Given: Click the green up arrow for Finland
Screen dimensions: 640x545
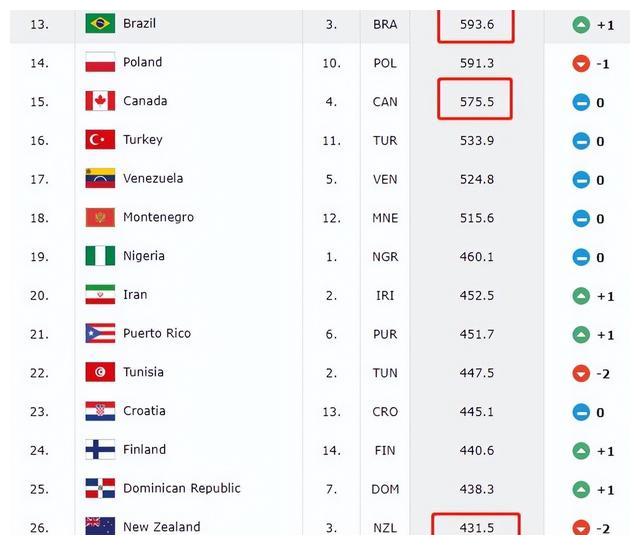Looking at the screenshot, I should (x=581, y=451).
